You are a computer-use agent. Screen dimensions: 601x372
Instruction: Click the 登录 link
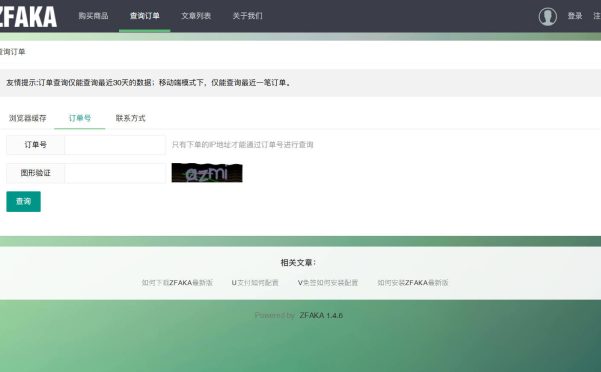coord(575,16)
